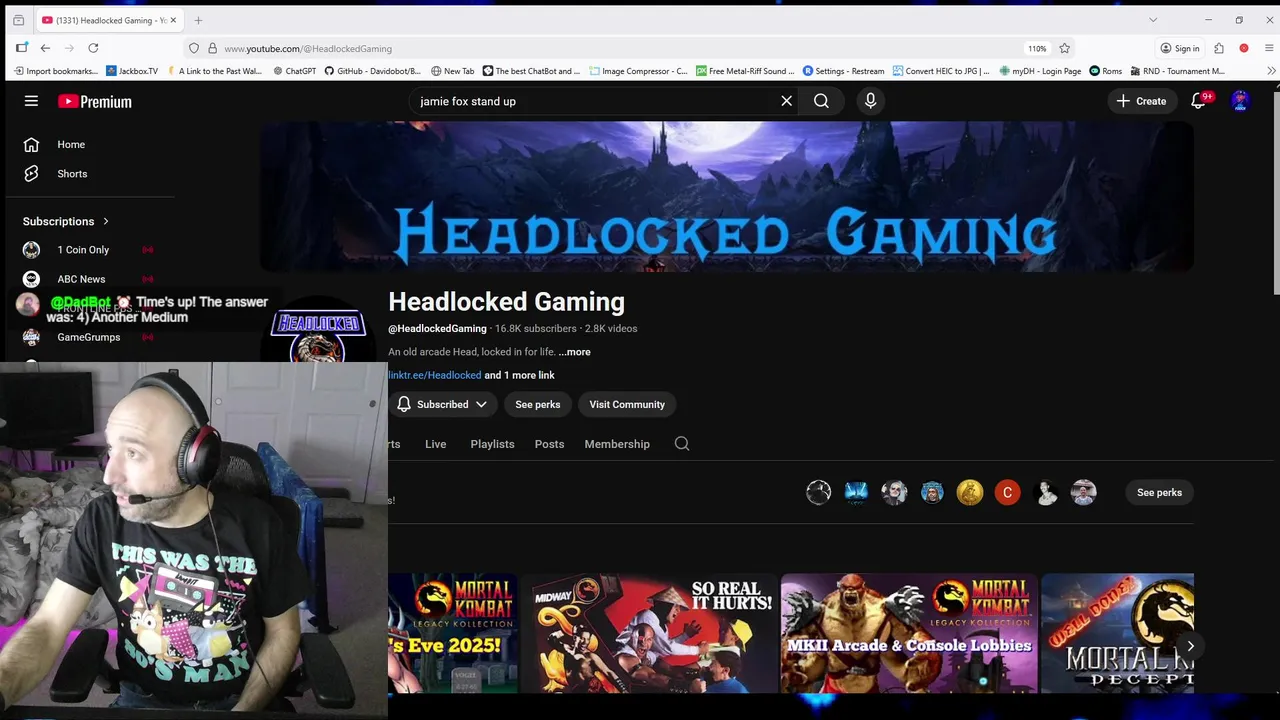The width and height of the screenshot is (1280, 720).
Task: Close the Headlocked Gaming browser tab
Action: click(x=173, y=20)
